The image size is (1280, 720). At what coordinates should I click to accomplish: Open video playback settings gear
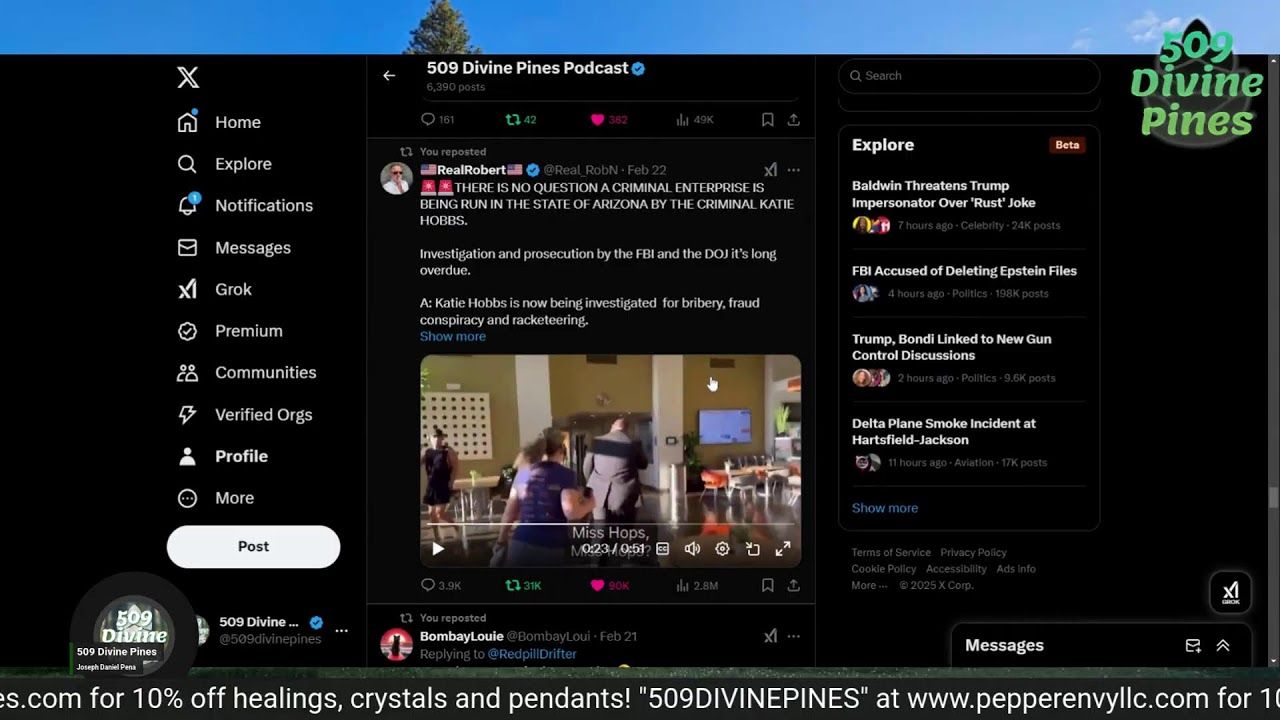722,548
